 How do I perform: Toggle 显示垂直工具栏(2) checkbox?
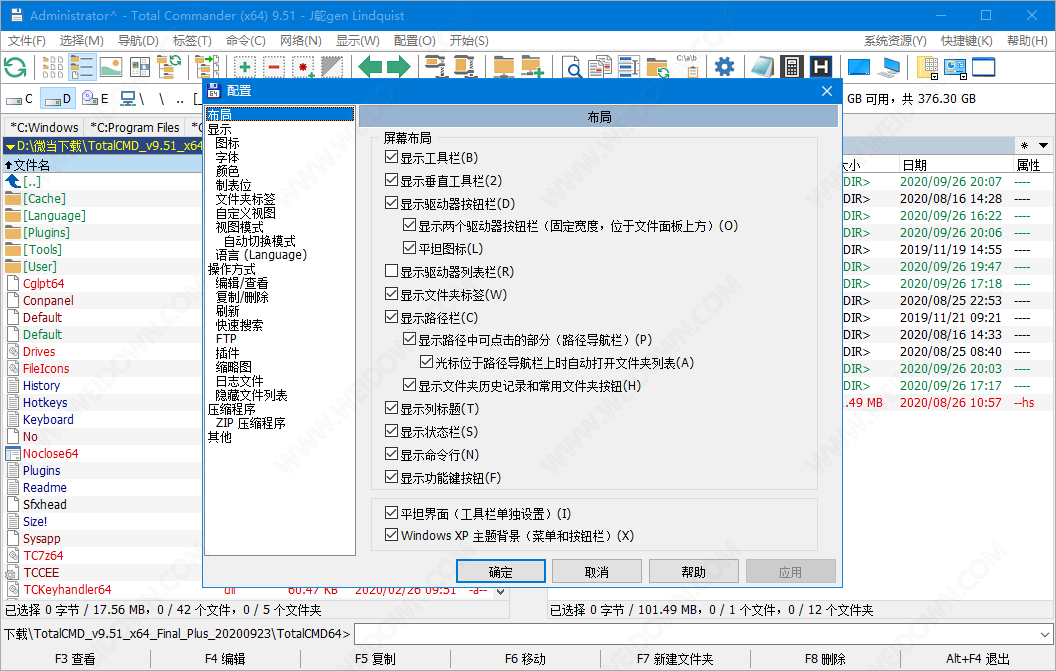coord(391,181)
